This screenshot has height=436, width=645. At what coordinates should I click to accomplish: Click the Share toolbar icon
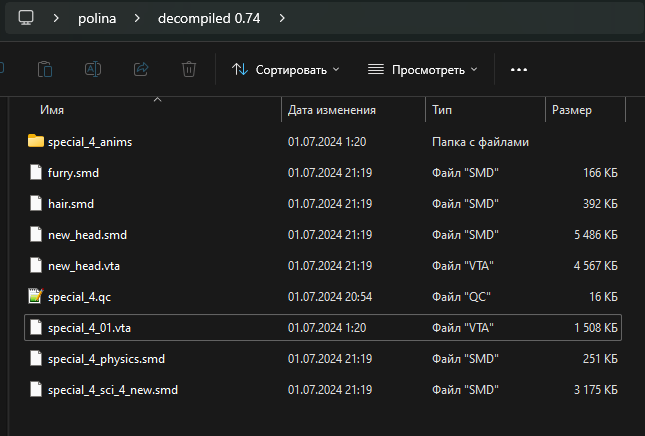(141, 69)
